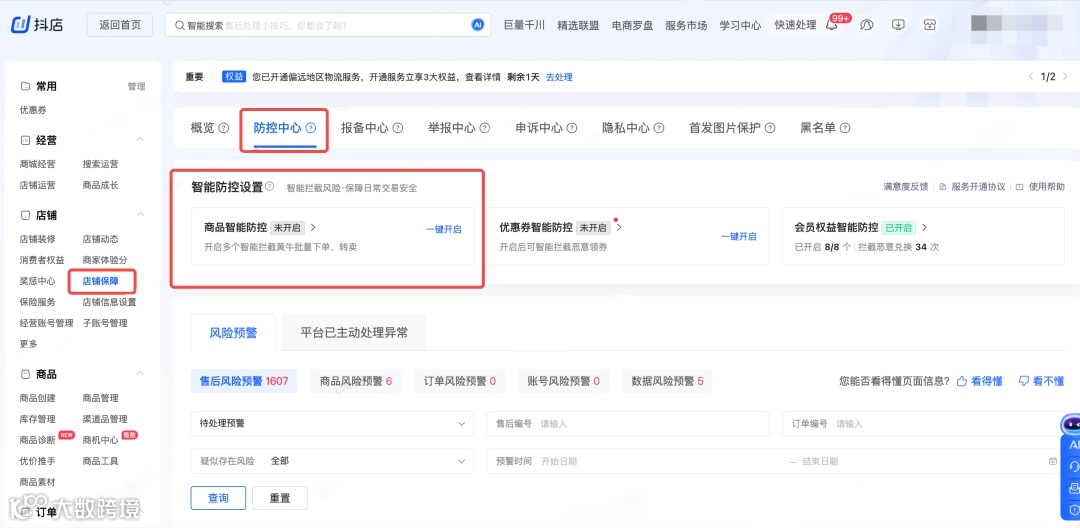Click the help icon next to 隐私中心
Viewport: 1080px width, 528px height.
coord(659,128)
